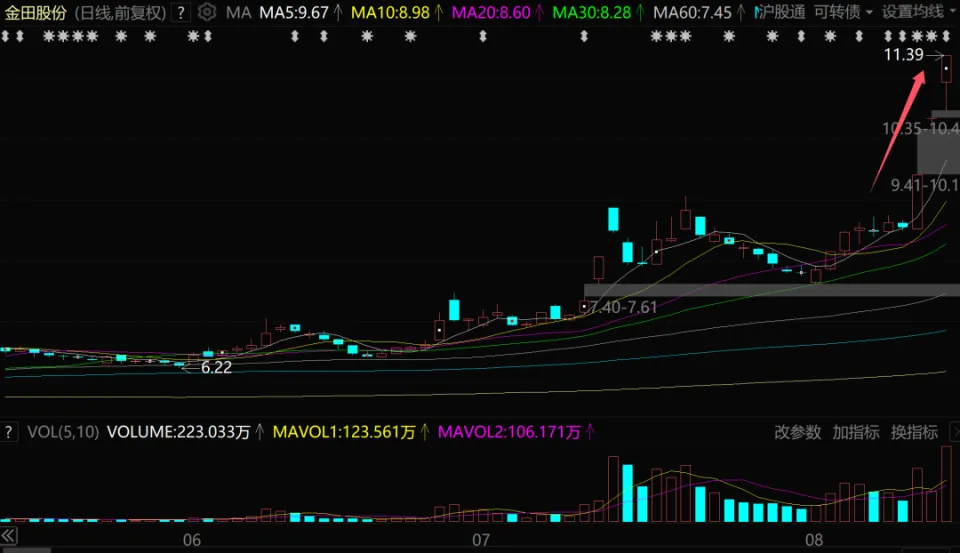Click the double-left chevron icon at bottom
Image resolution: width=960 pixels, height=553 pixels.
point(9,537)
